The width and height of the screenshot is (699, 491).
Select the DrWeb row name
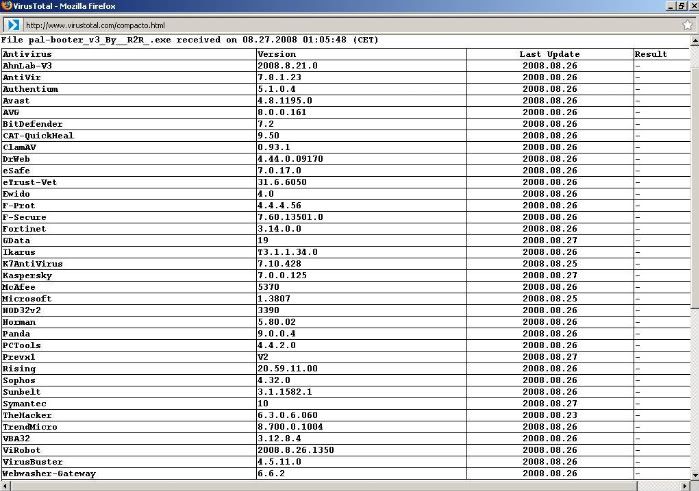[x=16, y=159]
